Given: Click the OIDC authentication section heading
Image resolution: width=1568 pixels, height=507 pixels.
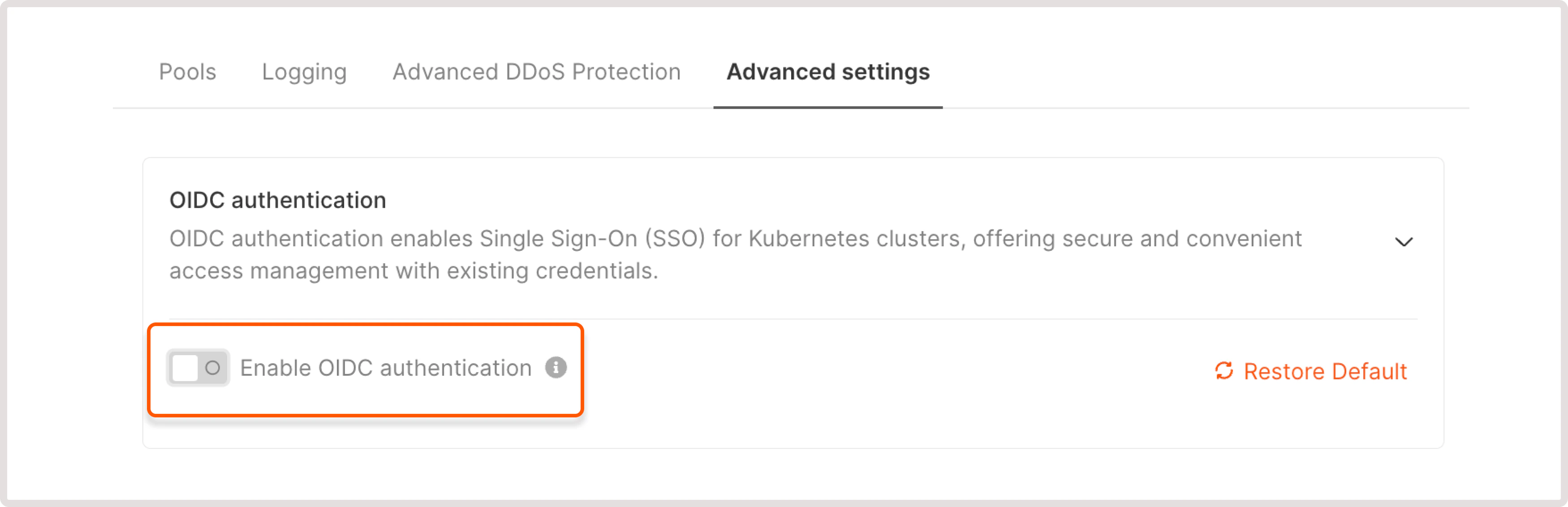Looking at the screenshot, I should click(278, 199).
